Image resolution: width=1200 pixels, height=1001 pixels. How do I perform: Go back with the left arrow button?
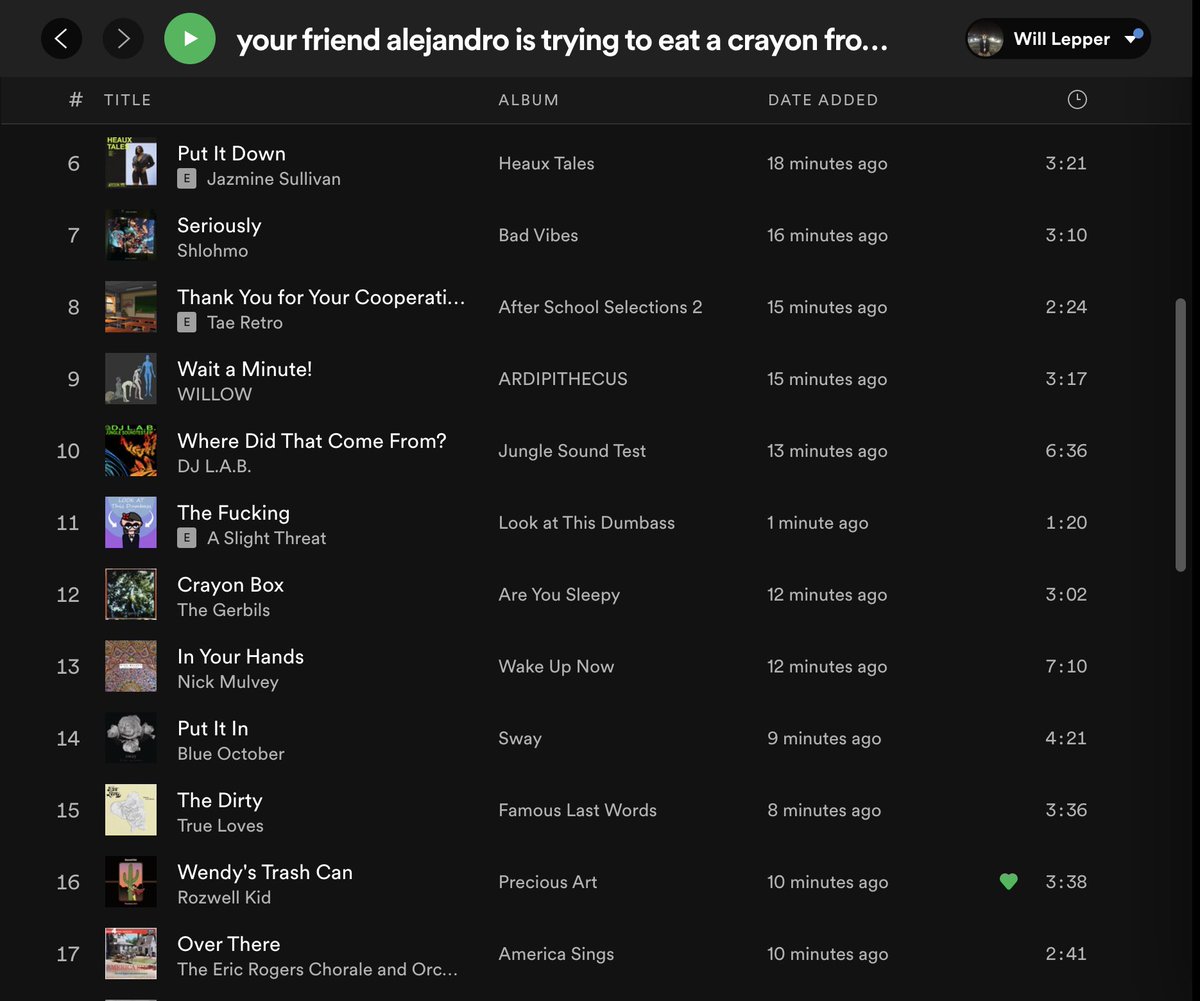tap(61, 39)
